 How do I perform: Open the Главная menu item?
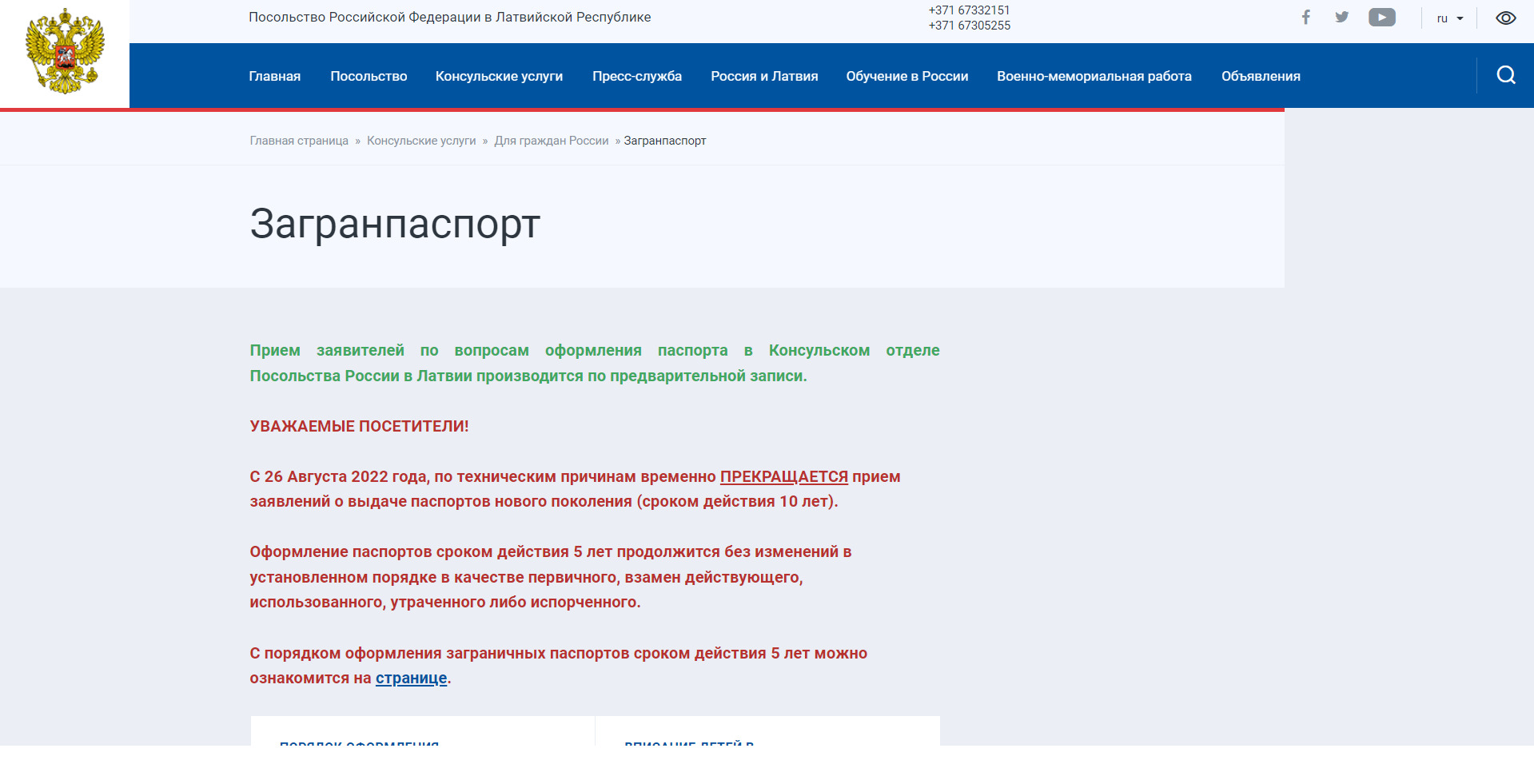coord(274,76)
